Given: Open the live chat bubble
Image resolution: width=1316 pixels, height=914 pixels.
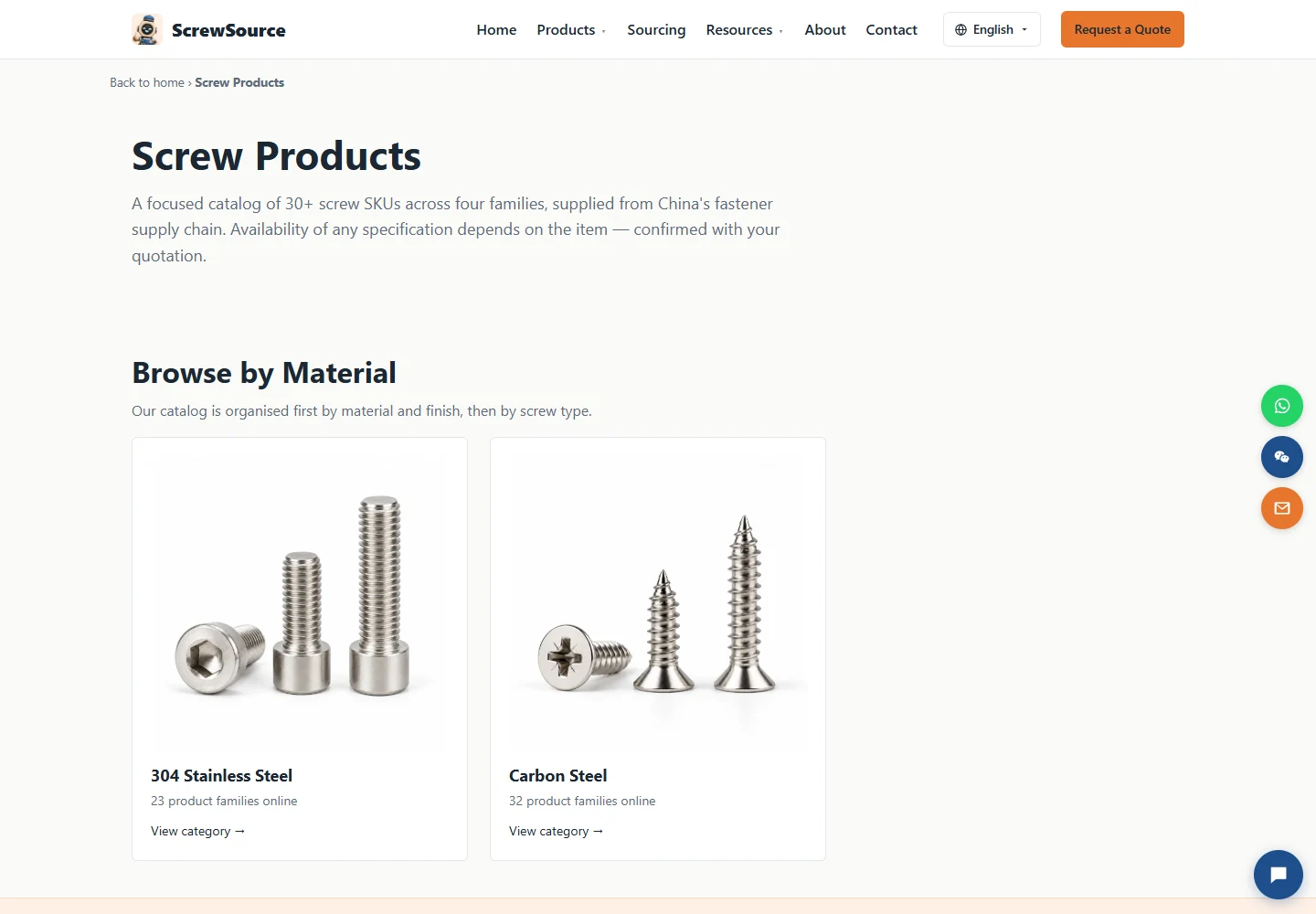Looking at the screenshot, I should [1279, 875].
